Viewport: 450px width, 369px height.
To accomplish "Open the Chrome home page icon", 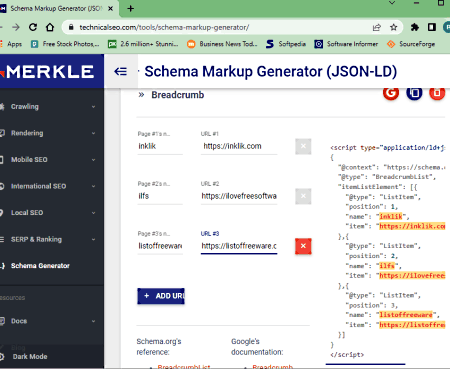I will click(50, 27).
